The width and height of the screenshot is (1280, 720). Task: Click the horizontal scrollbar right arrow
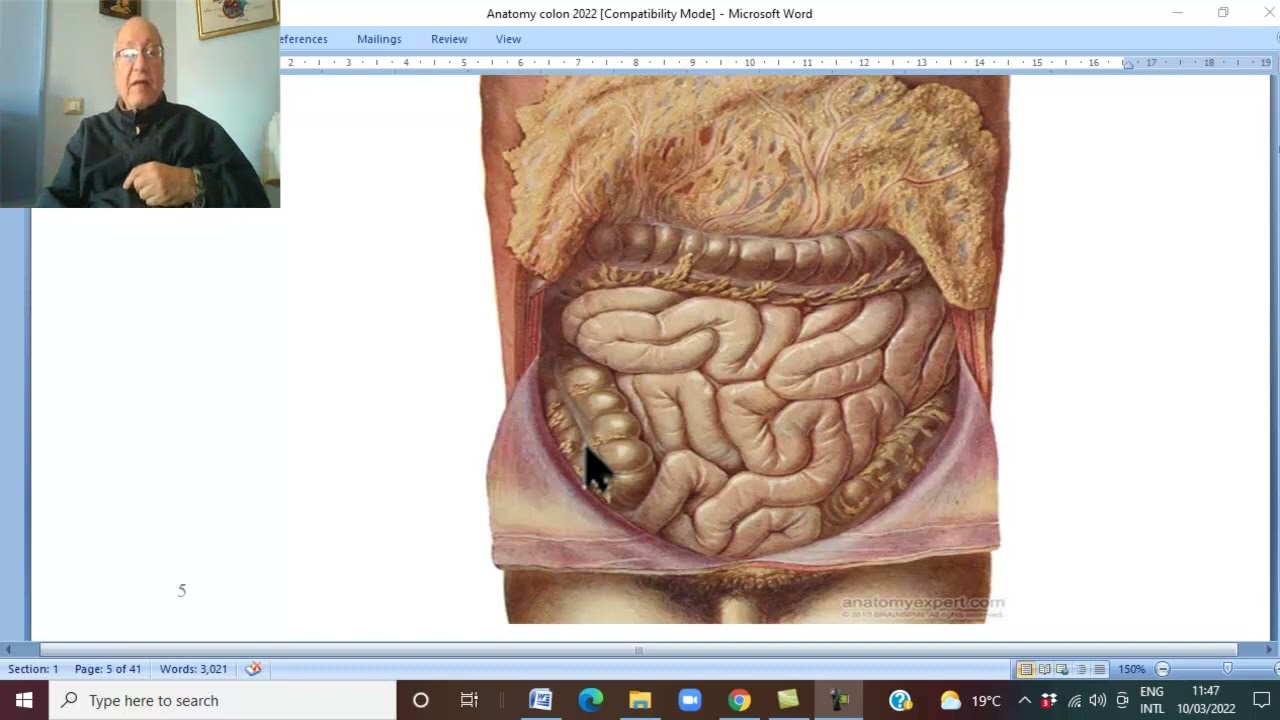[1269, 650]
